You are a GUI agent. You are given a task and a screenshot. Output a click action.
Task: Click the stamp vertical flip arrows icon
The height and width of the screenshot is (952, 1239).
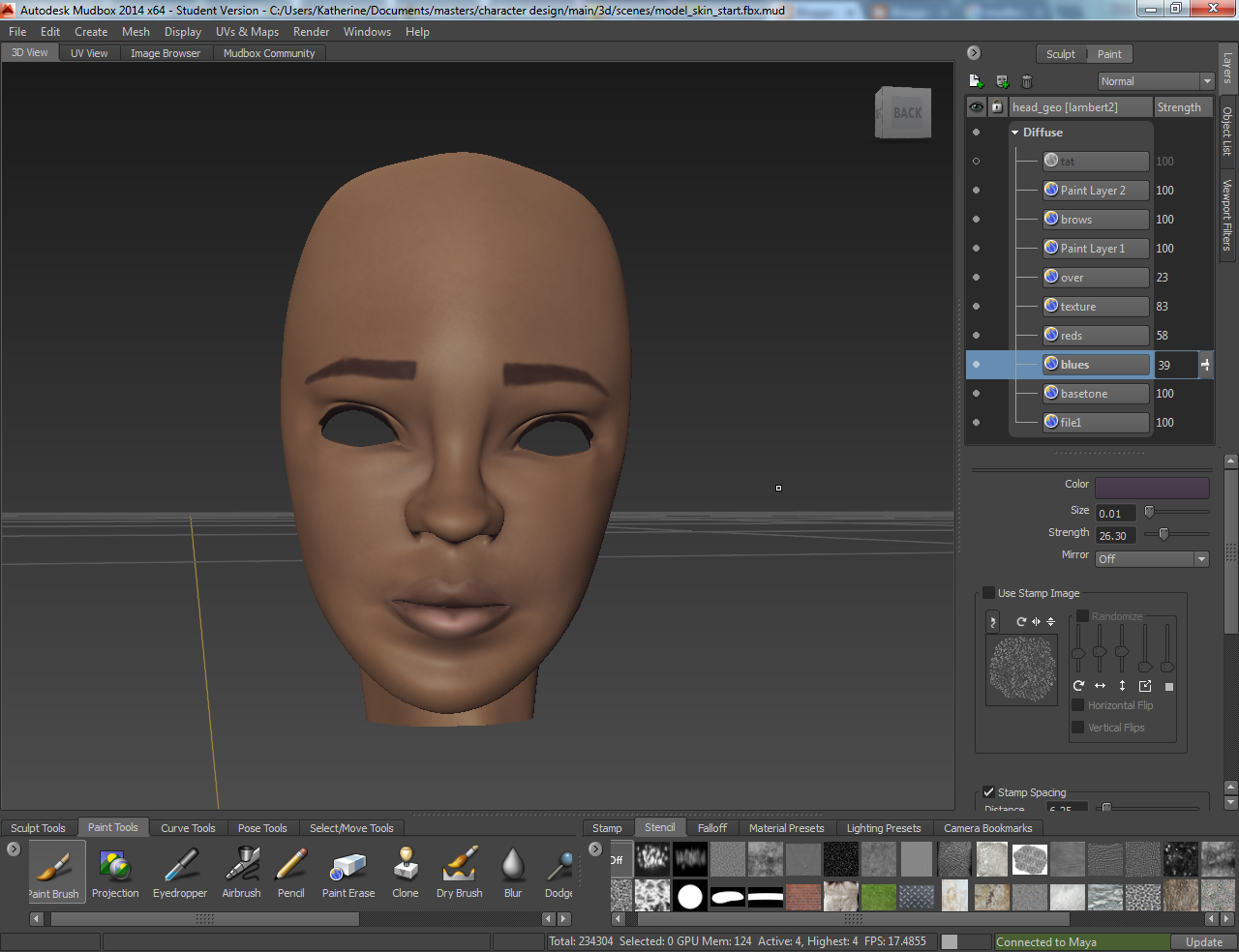1050,621
